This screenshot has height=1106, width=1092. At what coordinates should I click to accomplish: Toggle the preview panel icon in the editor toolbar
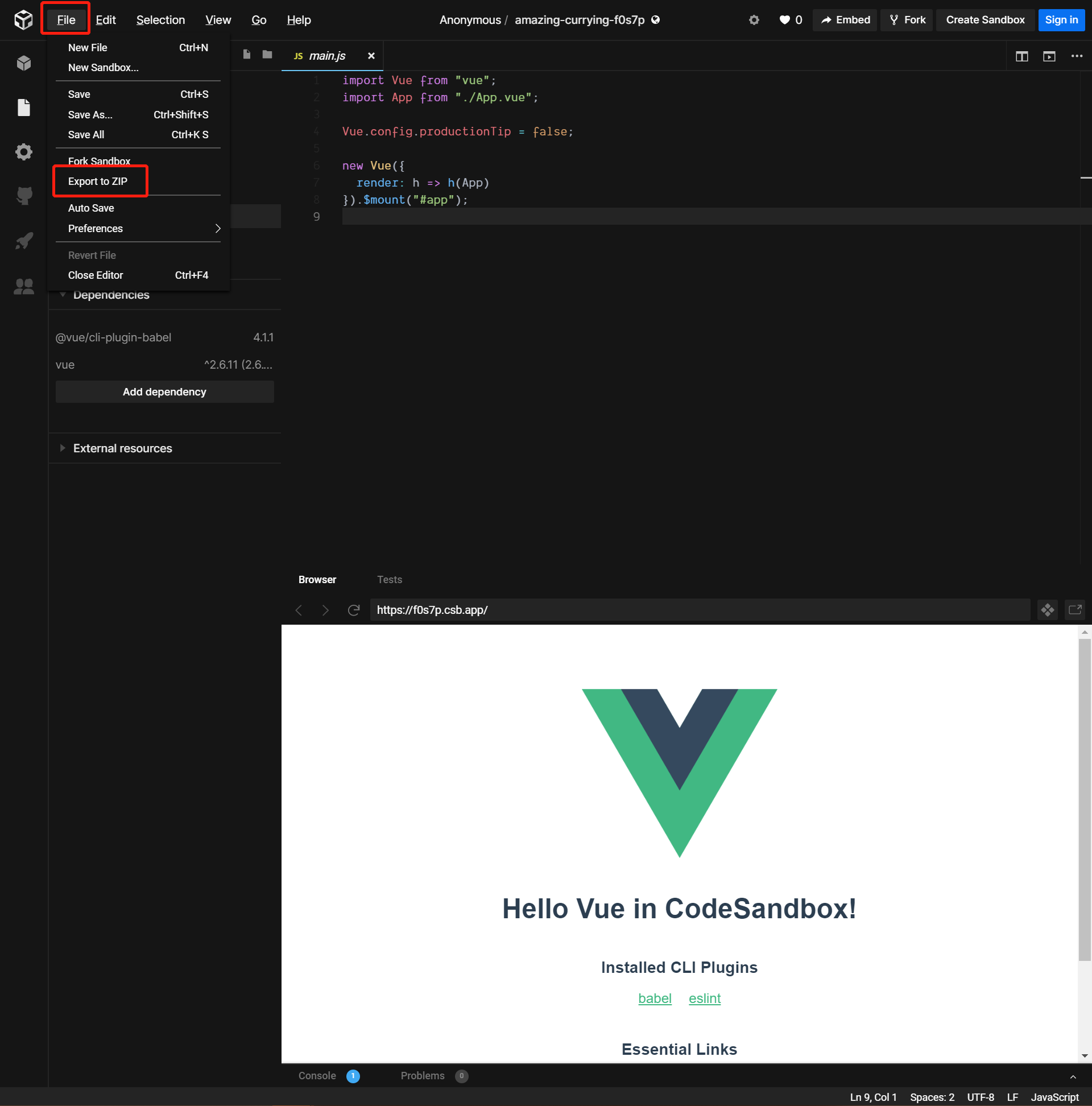[1049, 56]
